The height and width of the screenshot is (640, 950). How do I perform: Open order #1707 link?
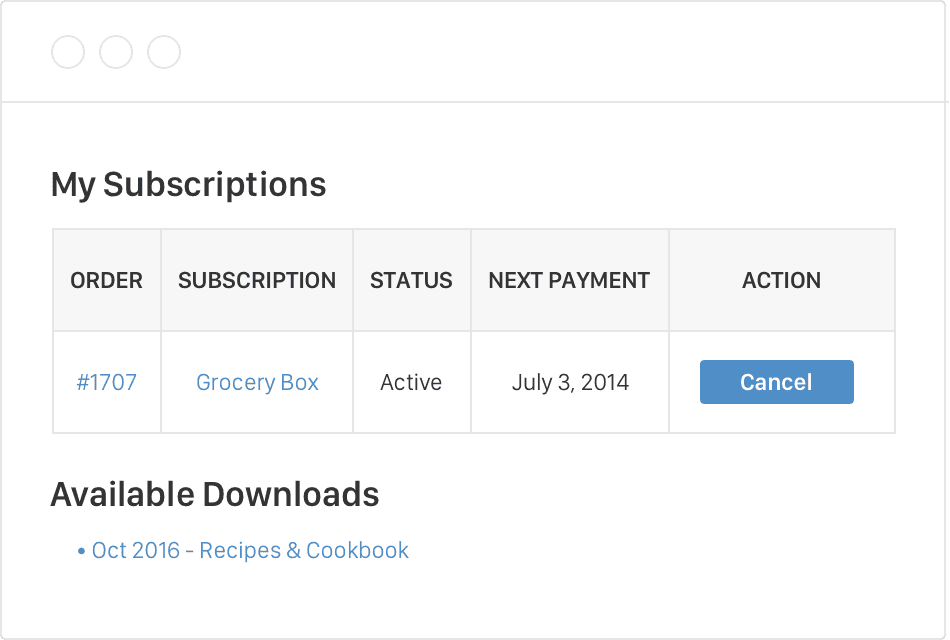point(106,382)
